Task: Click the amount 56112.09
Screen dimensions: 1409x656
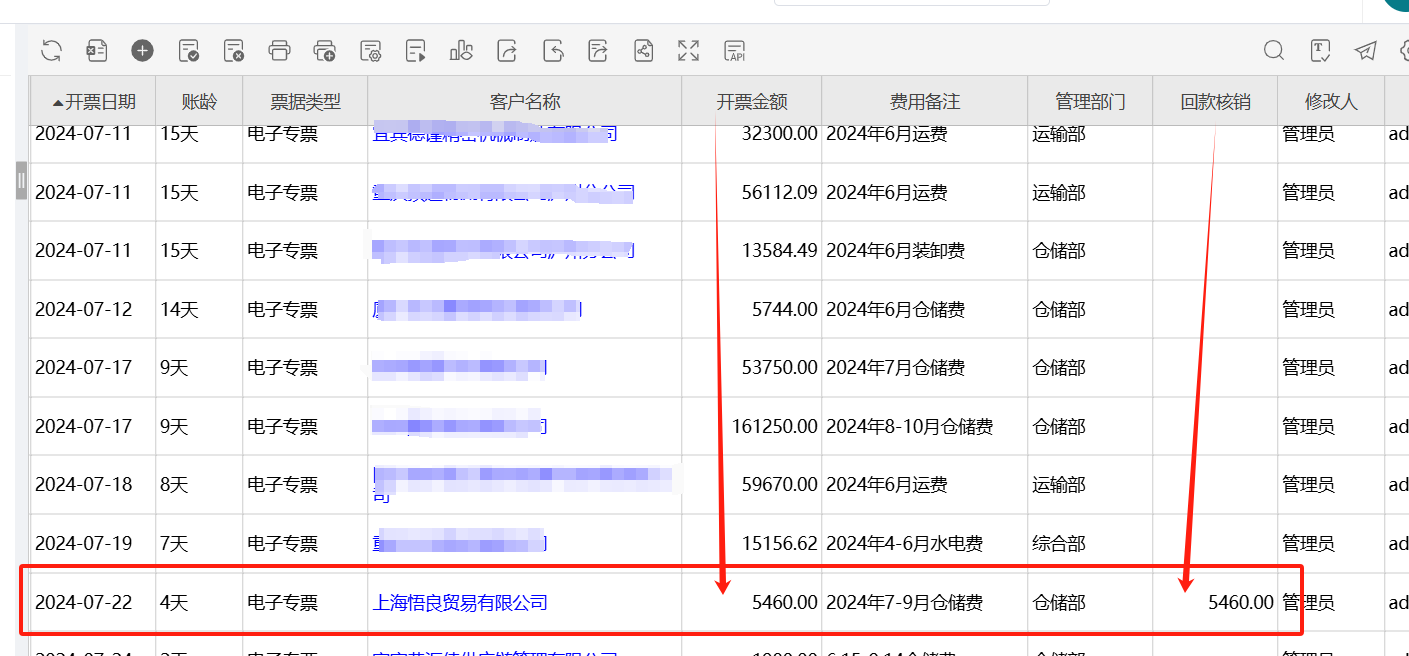Action: 780,193
